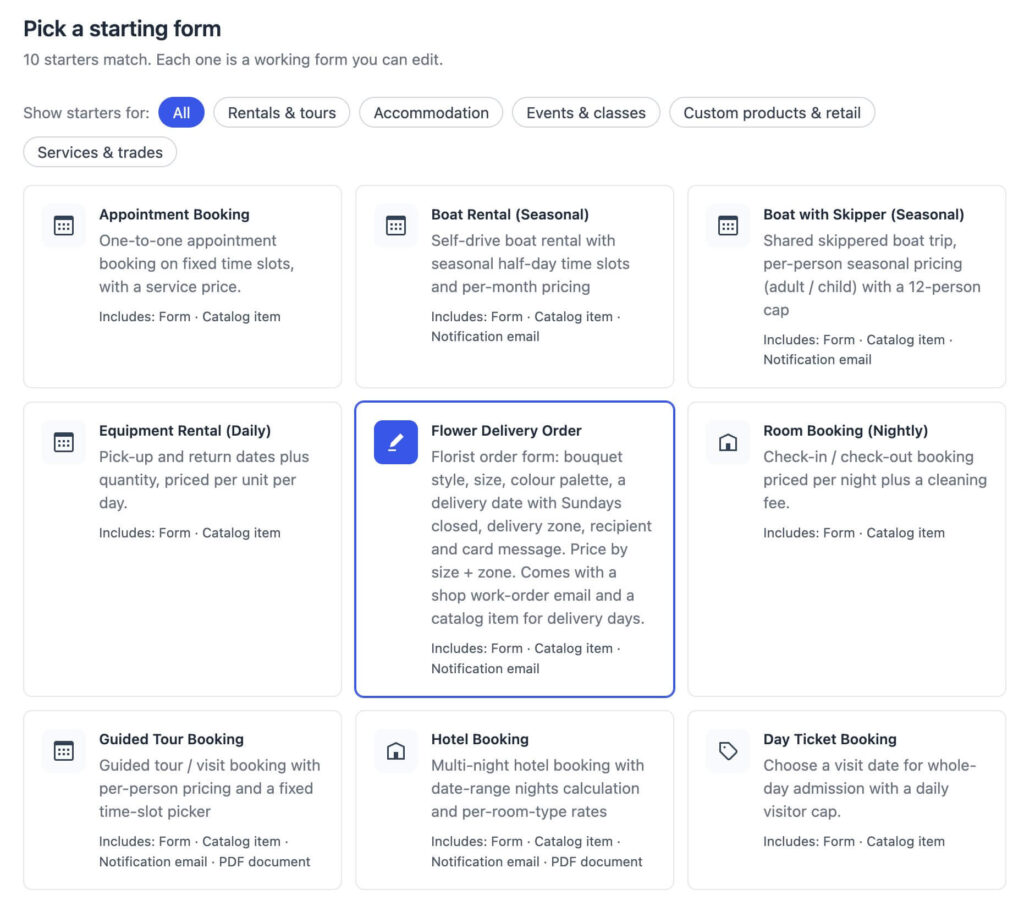Show Custom products & retail starters
The height and width of the screenshot is (901, 1024).
pos(772,112)
